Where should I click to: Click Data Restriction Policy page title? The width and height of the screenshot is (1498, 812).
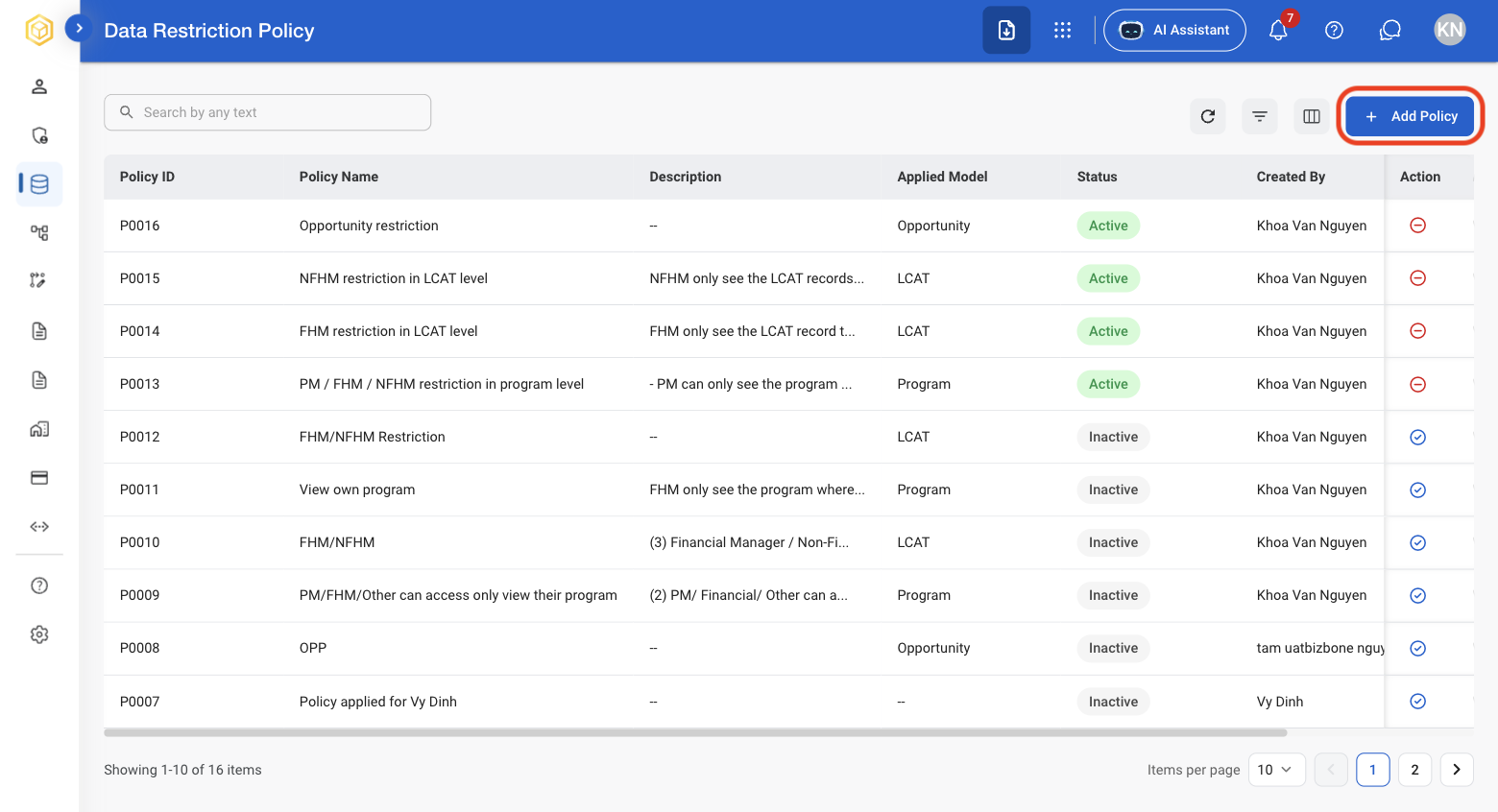[209, 31]
